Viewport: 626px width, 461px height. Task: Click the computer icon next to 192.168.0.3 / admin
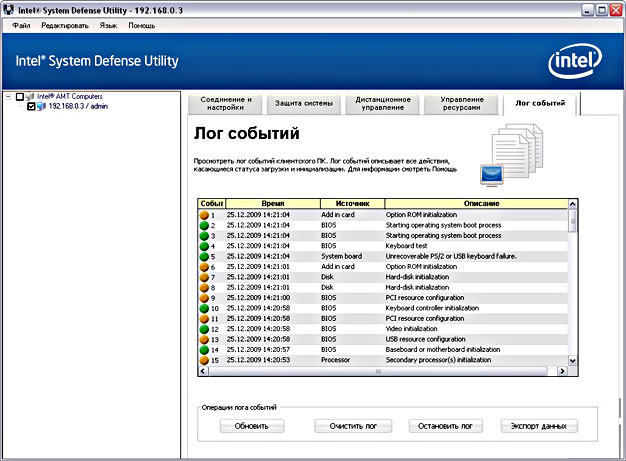click(x=42, y=106)
